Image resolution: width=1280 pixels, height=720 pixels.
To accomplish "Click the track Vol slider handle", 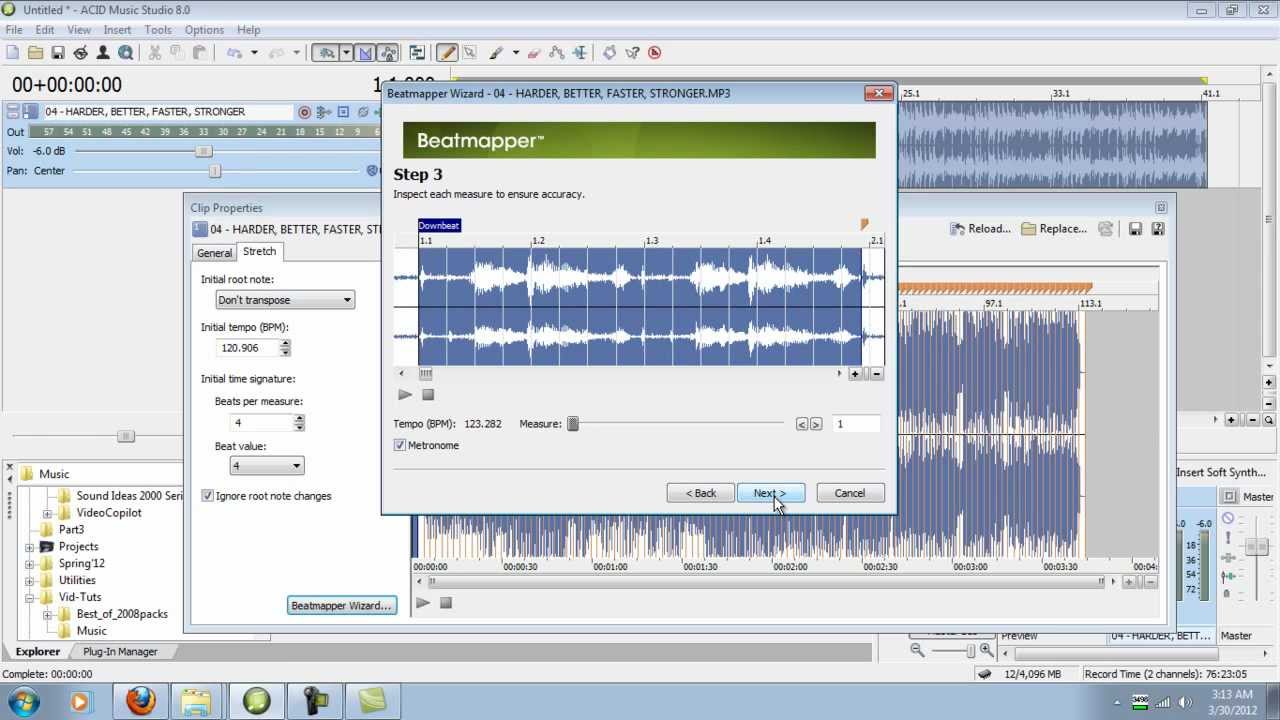I will (x=203, y=151).
